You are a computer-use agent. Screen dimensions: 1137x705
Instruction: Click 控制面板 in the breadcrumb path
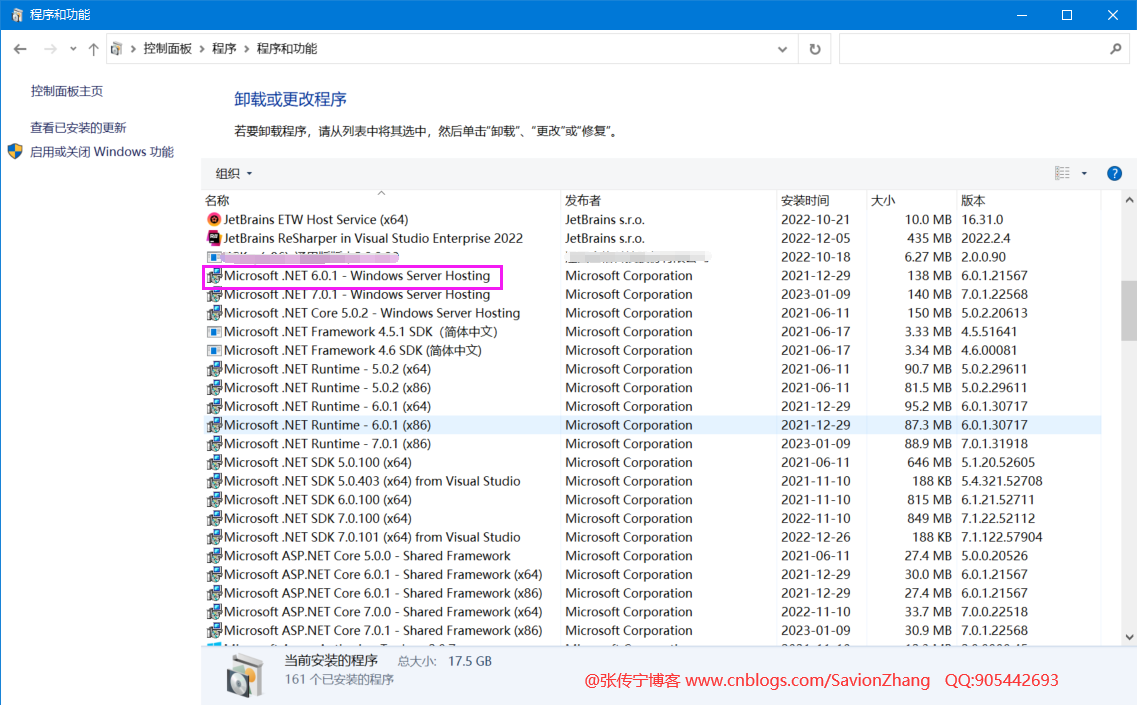pyautogui.click(x=167, y=49)
